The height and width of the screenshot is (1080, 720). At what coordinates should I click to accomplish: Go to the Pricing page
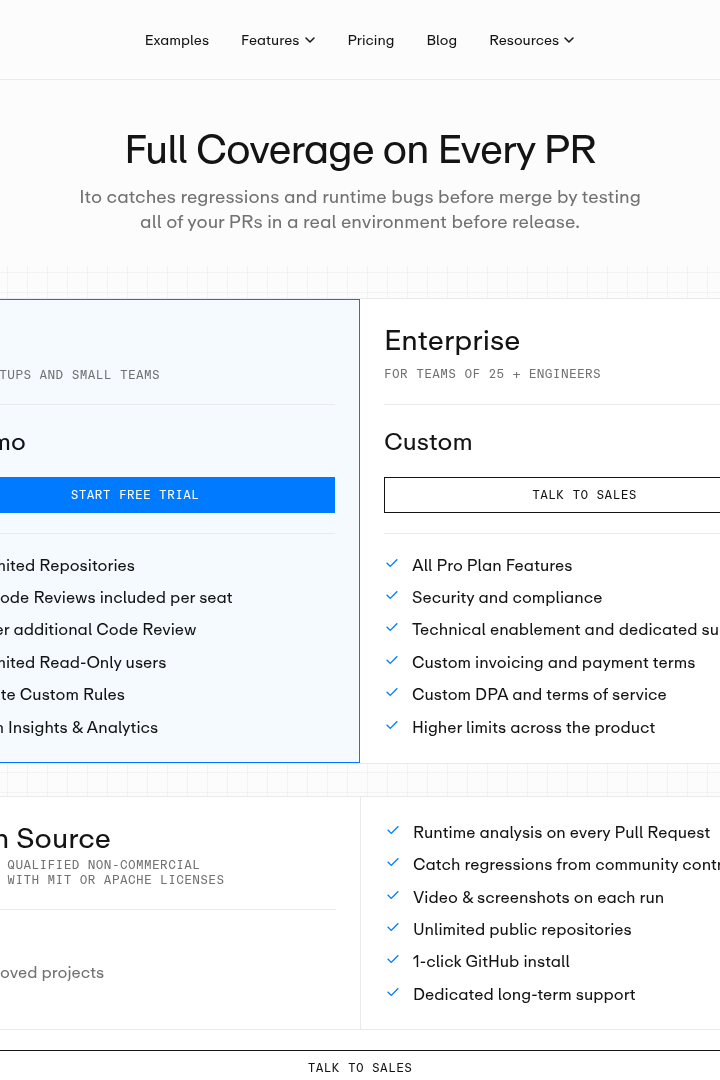click(x=371, y=40)
